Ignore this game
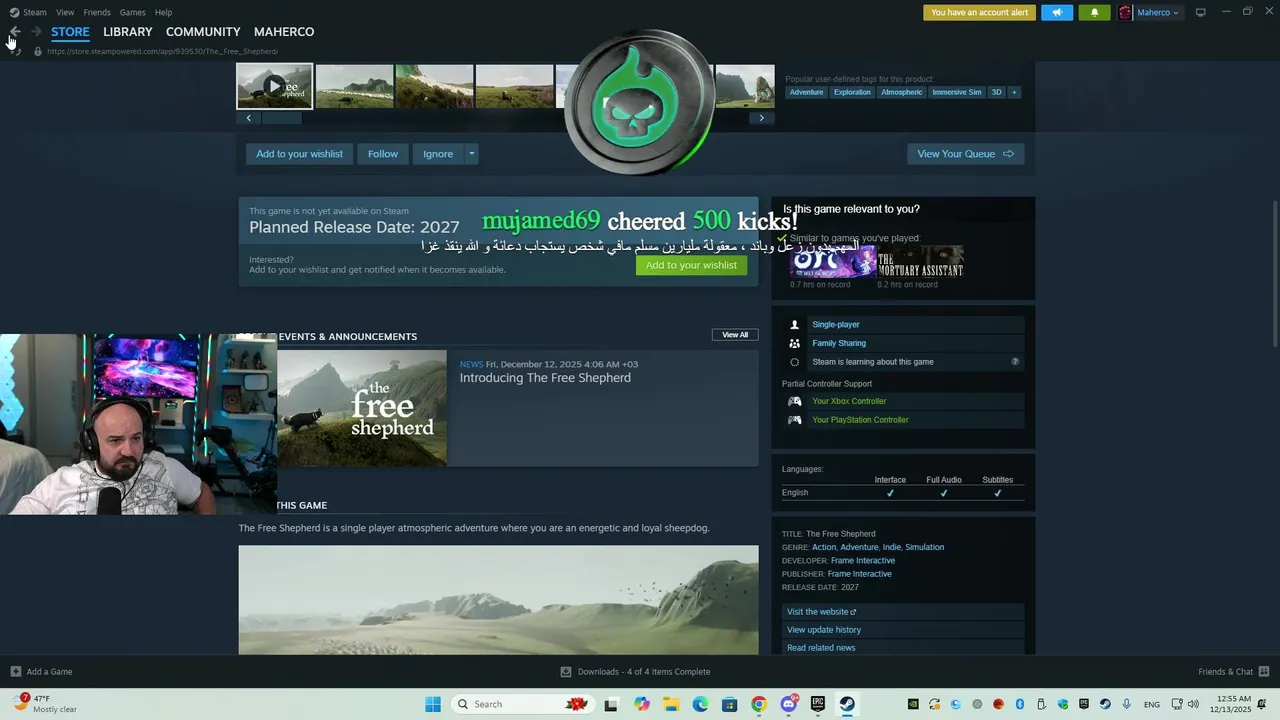Screen dimensions: 1280x720 coord(438,154)
